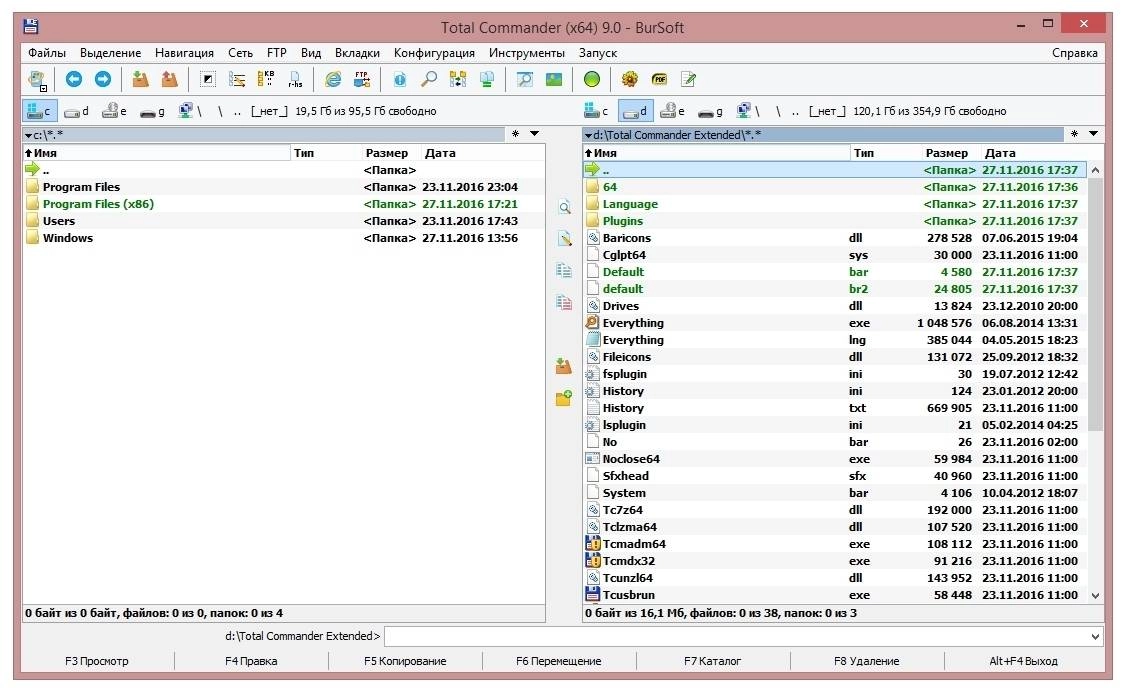Click the F8 Удаление button

click(x=866, y=661)
